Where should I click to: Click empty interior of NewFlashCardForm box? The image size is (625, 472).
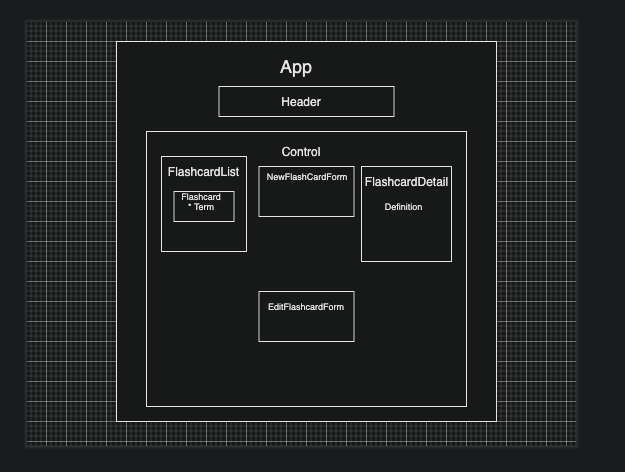pos(306,201)
